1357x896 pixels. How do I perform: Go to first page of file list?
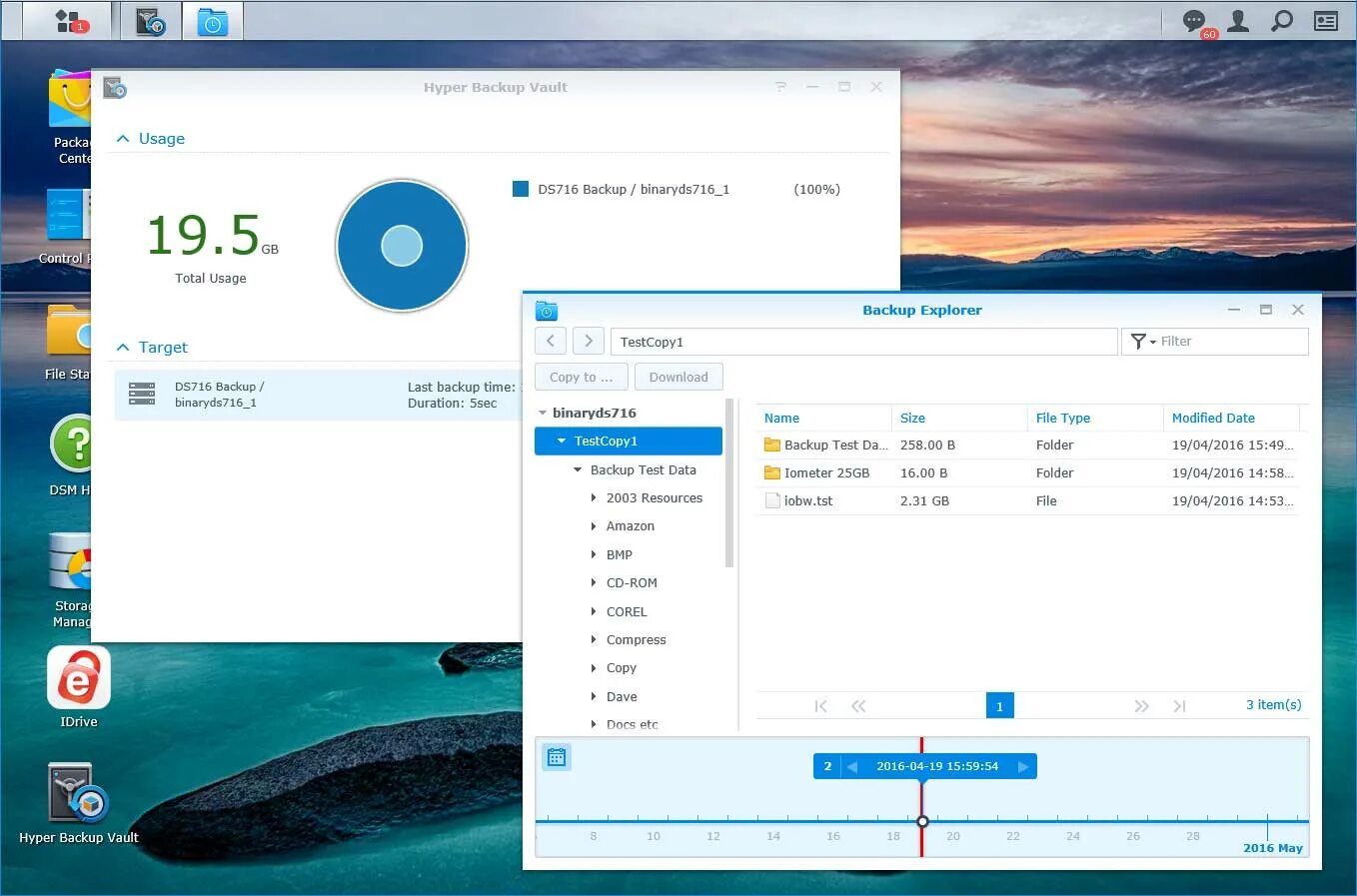(820, 706)
